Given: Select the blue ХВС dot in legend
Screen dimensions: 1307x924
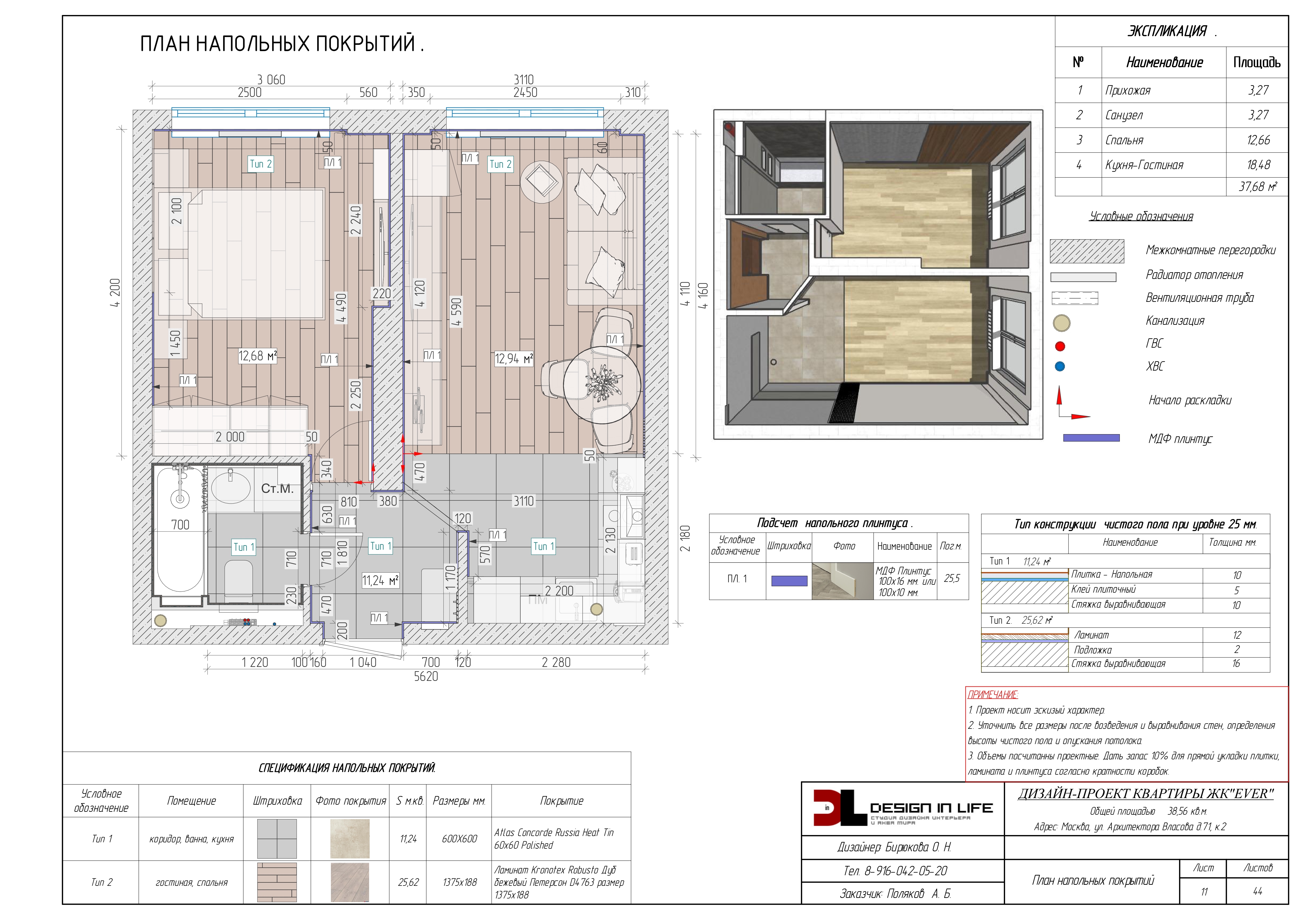Looking at the screenshot, I should pyautogui.click(x=1059, y=366).
